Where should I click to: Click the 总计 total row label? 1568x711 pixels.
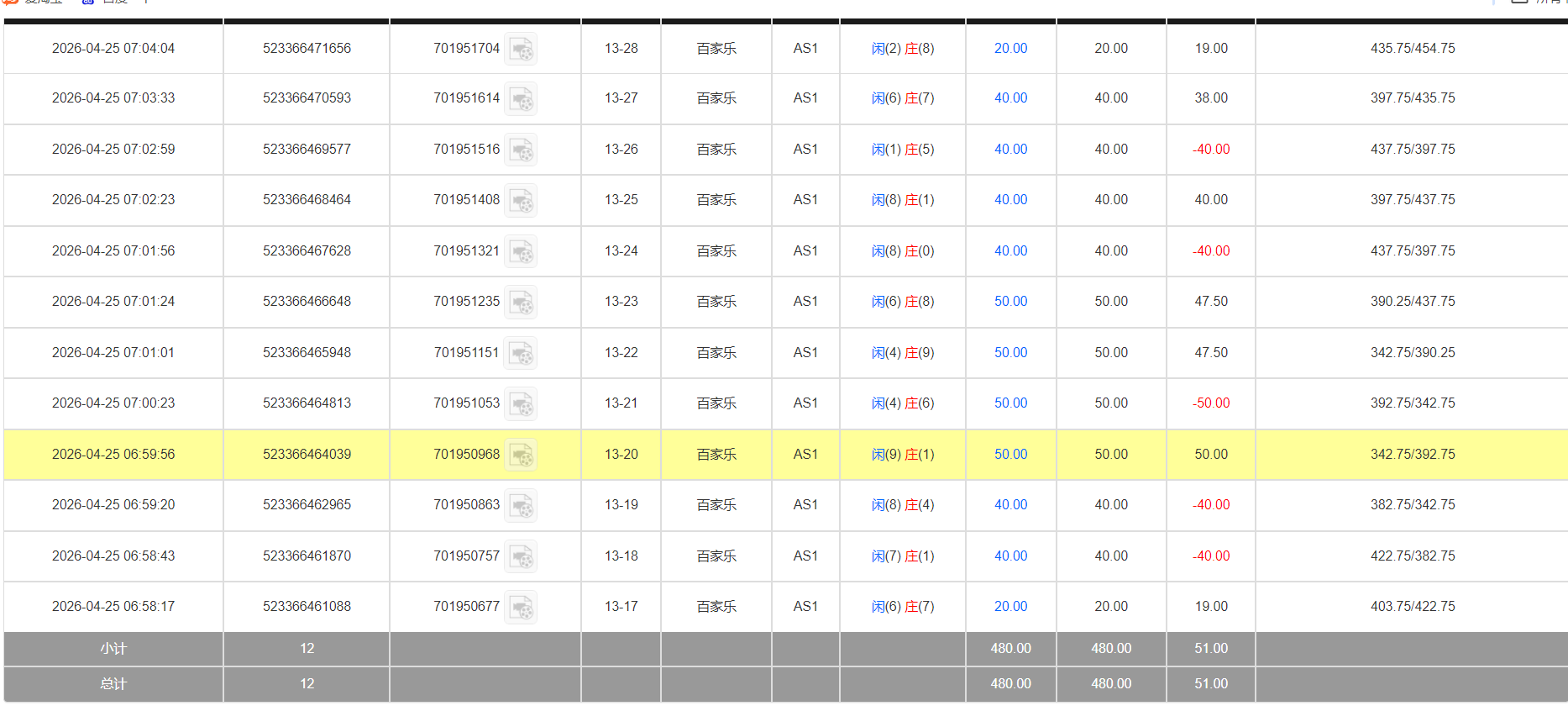113,684
